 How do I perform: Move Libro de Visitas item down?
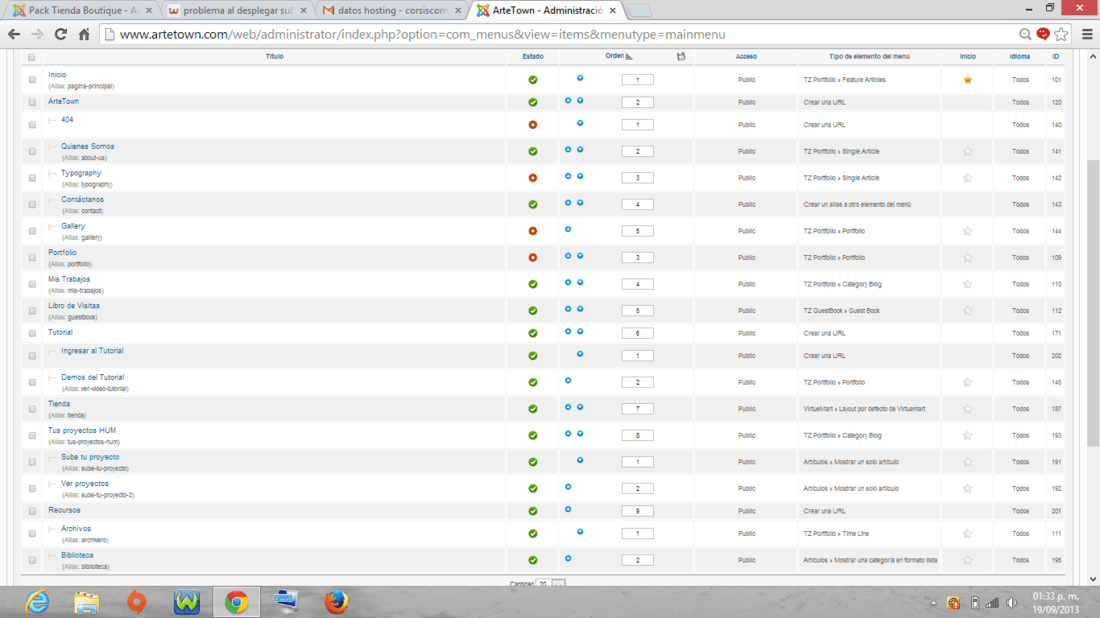coord(580,309)
